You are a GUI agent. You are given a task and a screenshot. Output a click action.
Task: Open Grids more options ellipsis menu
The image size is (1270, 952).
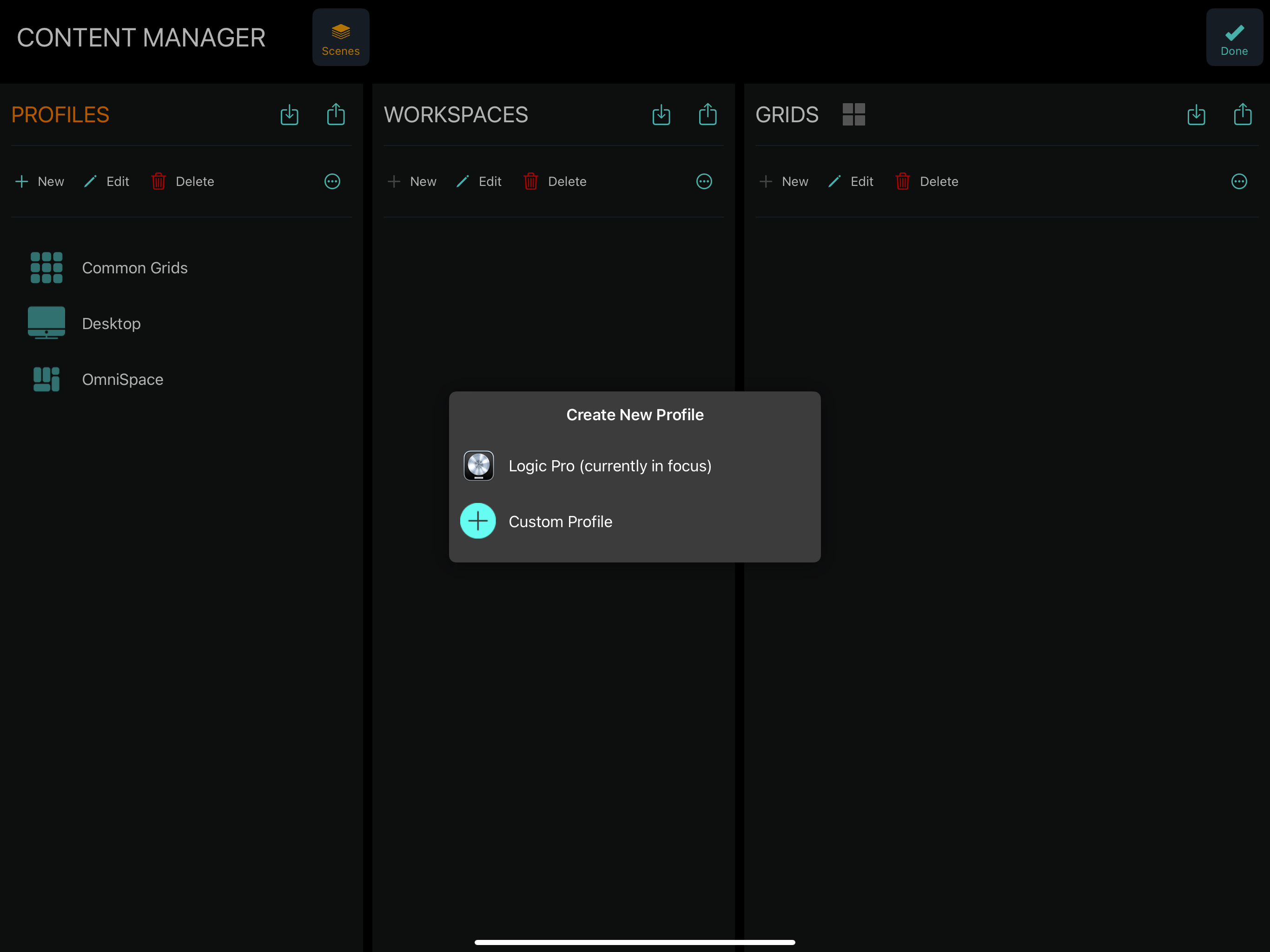tap(1239, 181)
